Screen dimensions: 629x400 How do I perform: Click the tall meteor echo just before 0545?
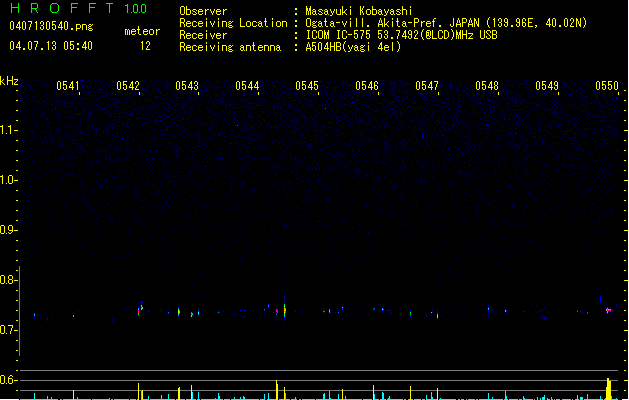pos(285,310)
